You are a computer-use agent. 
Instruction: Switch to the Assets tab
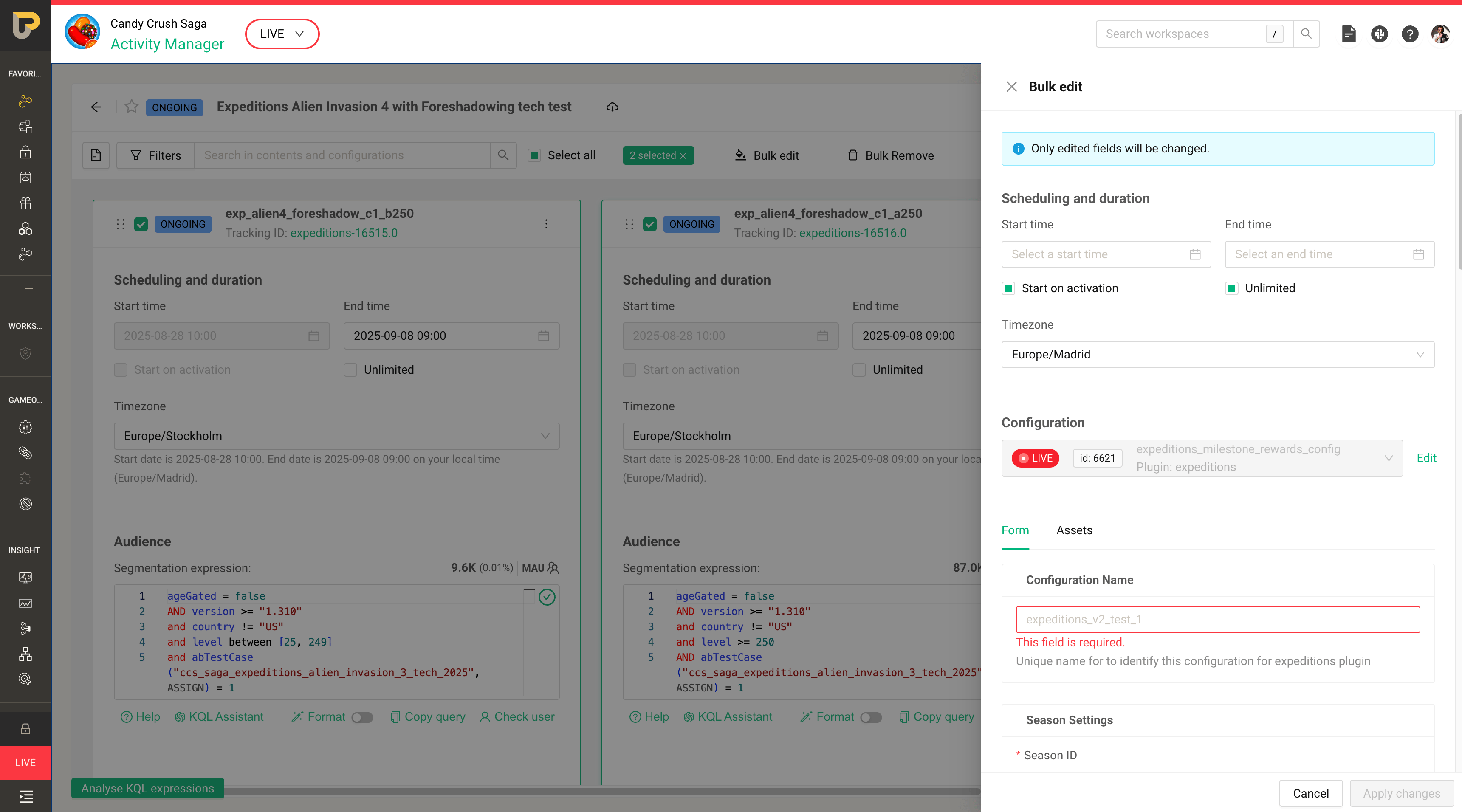pyautogui.click(x=1074, y=530)
